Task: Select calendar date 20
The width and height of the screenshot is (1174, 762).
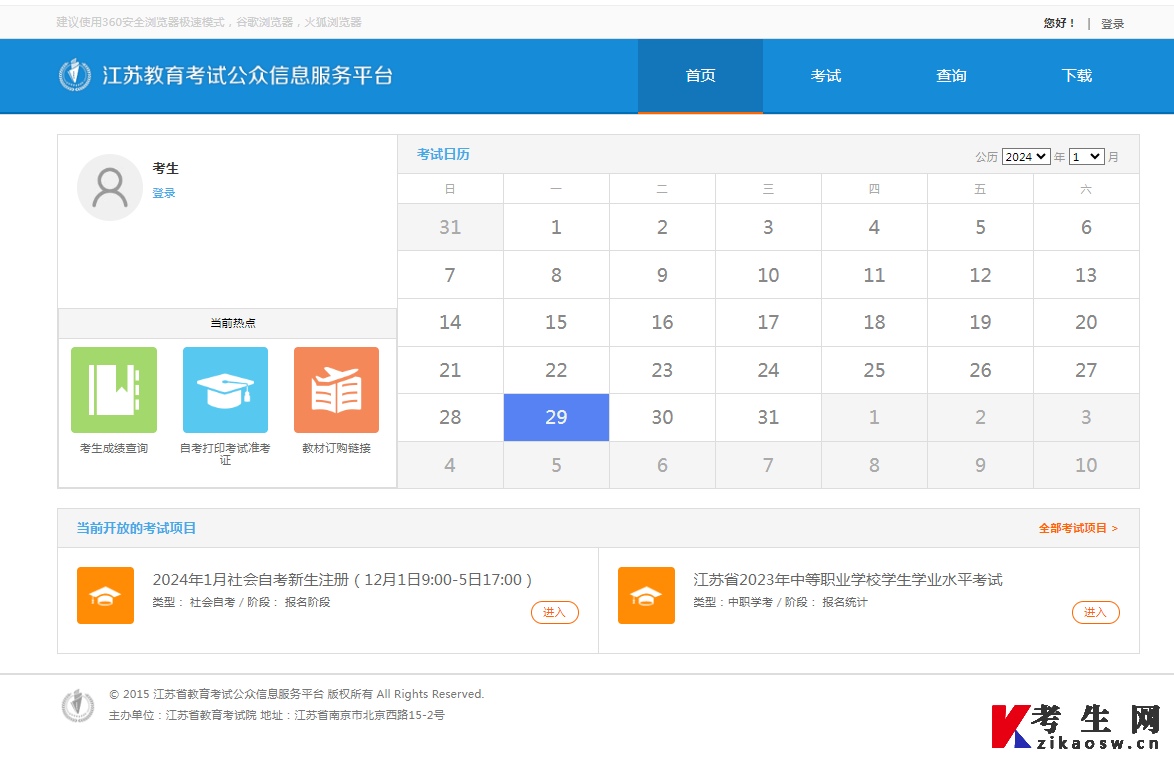Action: (x=1086, y=322)
